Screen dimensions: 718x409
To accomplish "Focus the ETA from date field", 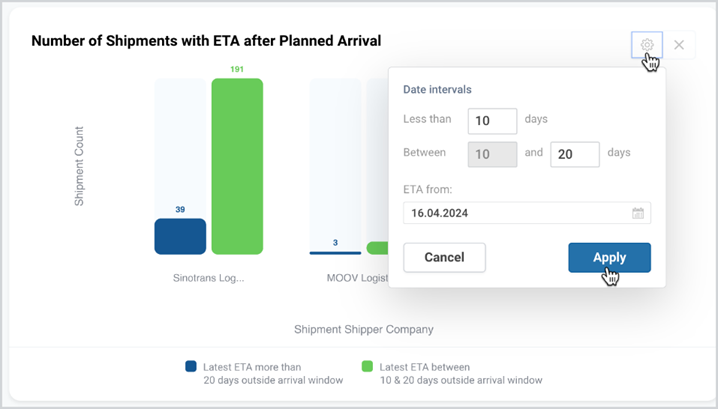I will (527, 213).
